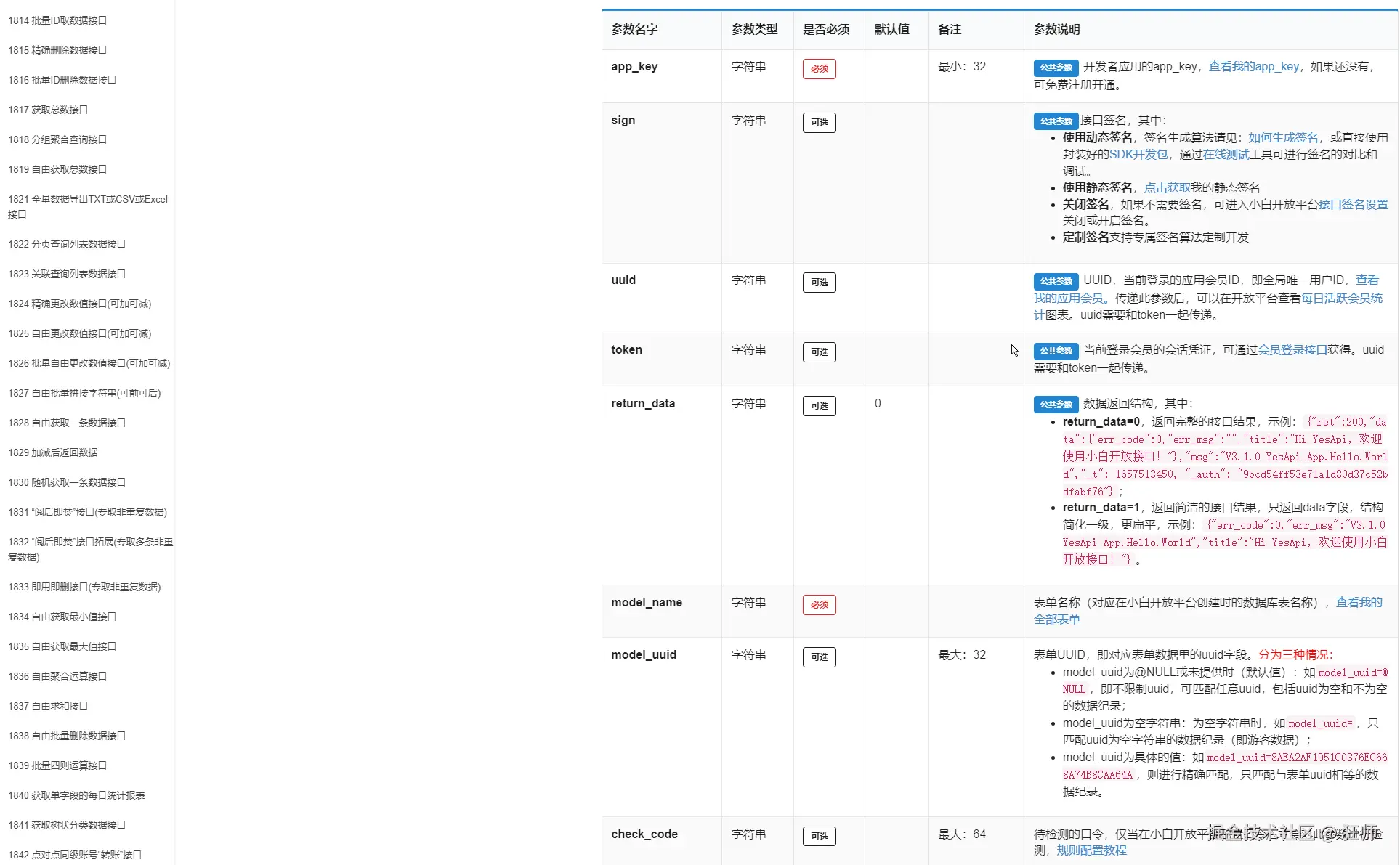This screenshot has width=1400, height=865.
Task: Open the 规则配置教程 link
Action: [x=1091, y=850]
